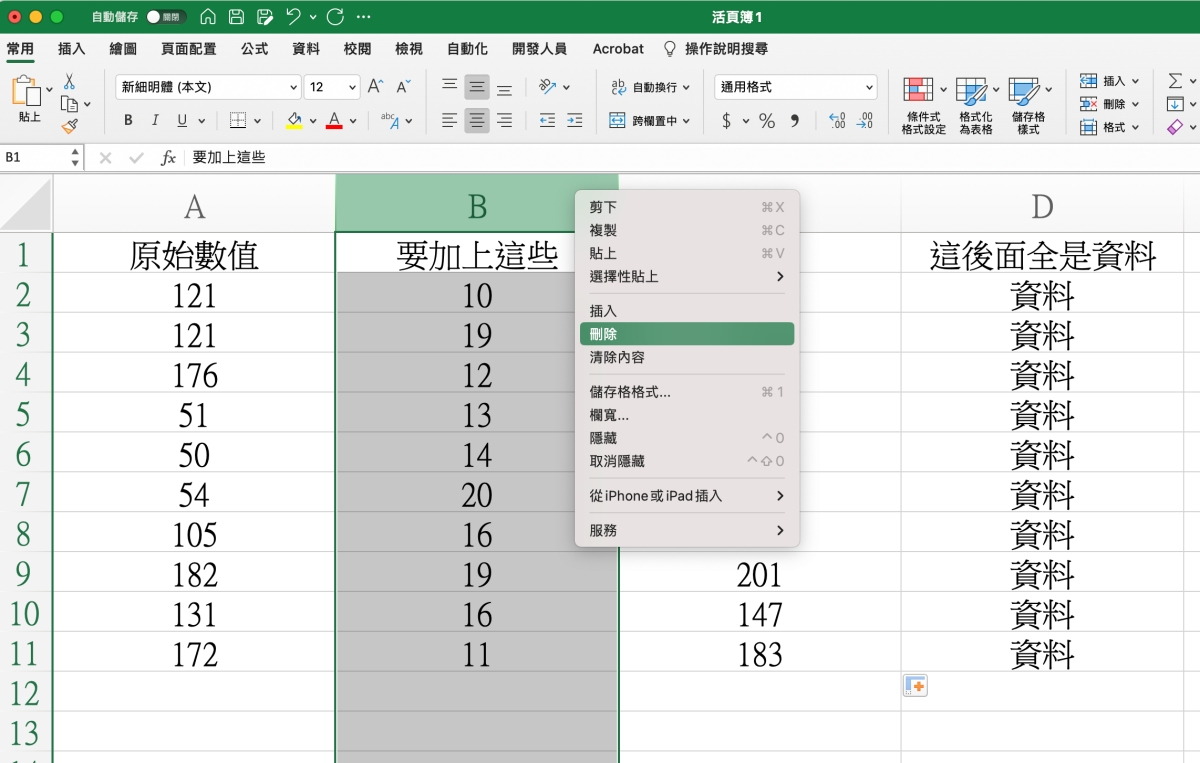Click the Format Painter brush icon

pos(69,126)
